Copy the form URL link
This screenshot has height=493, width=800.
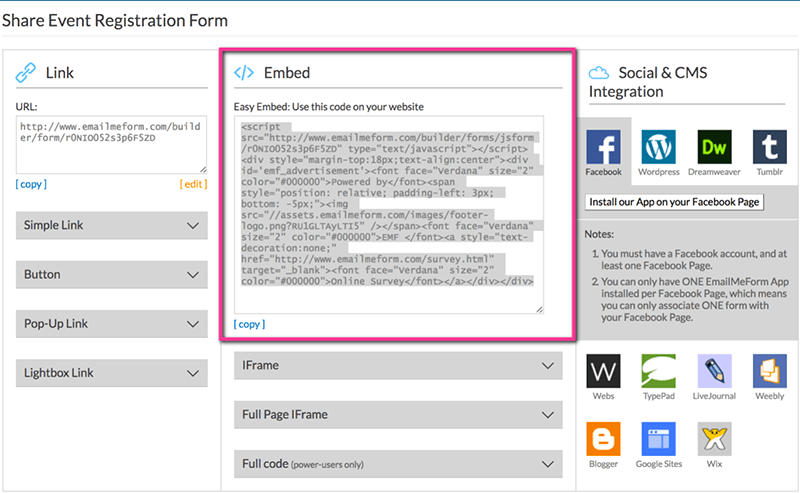pos(31,184)
